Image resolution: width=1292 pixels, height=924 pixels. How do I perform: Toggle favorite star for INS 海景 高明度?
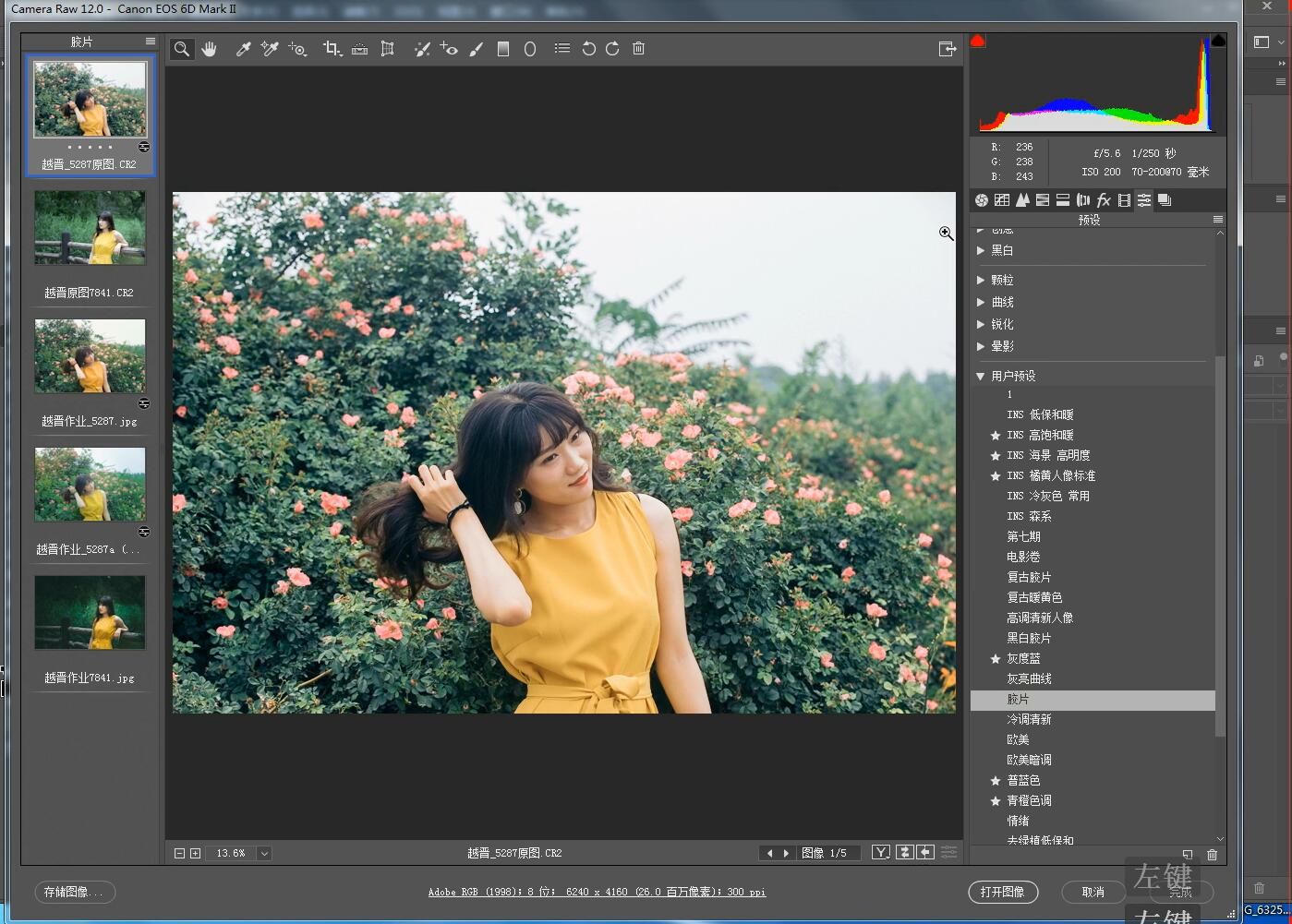996,456
